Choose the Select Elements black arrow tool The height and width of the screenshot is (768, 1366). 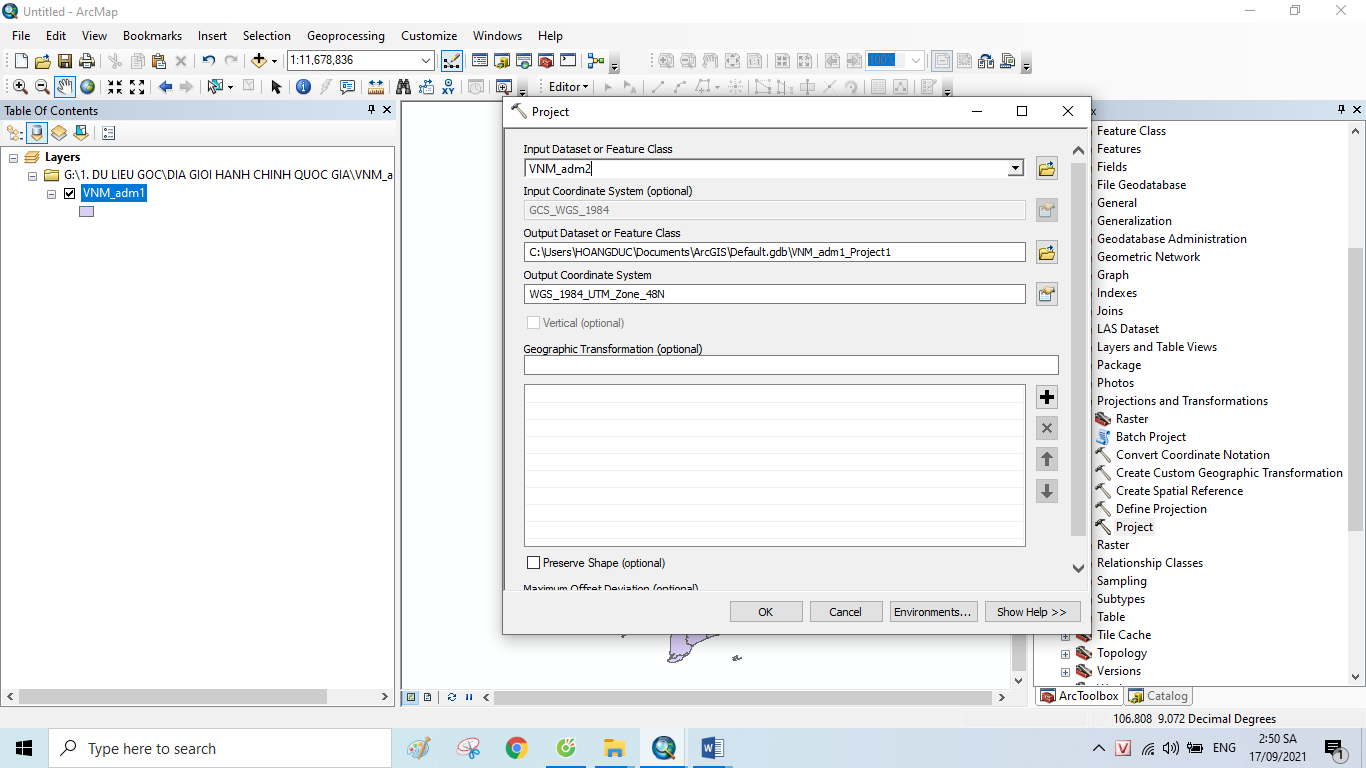point(276,87)
